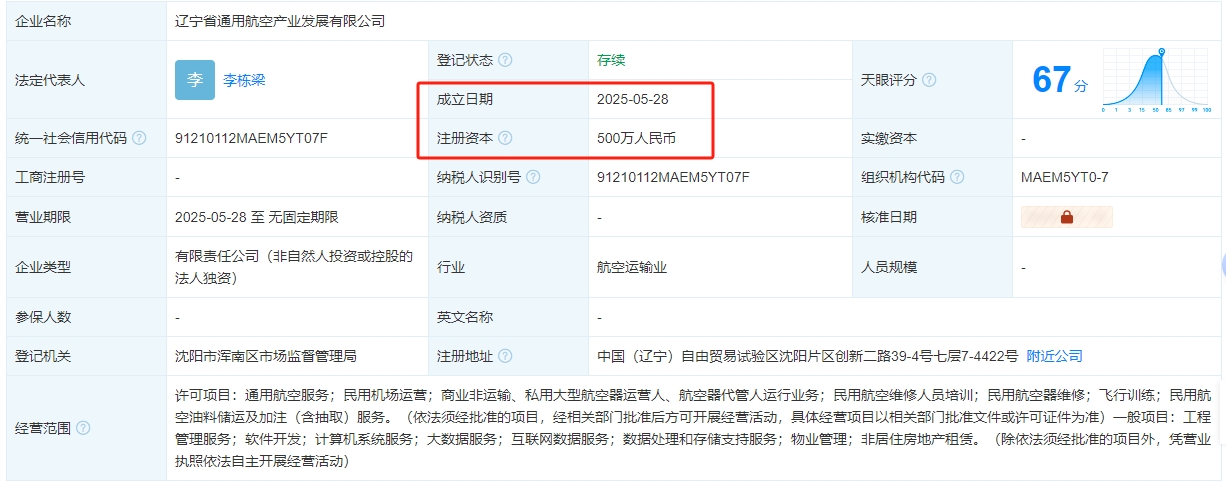Click the help icon beside 天眼评分
1226x487 pixels.
(929, 80)
